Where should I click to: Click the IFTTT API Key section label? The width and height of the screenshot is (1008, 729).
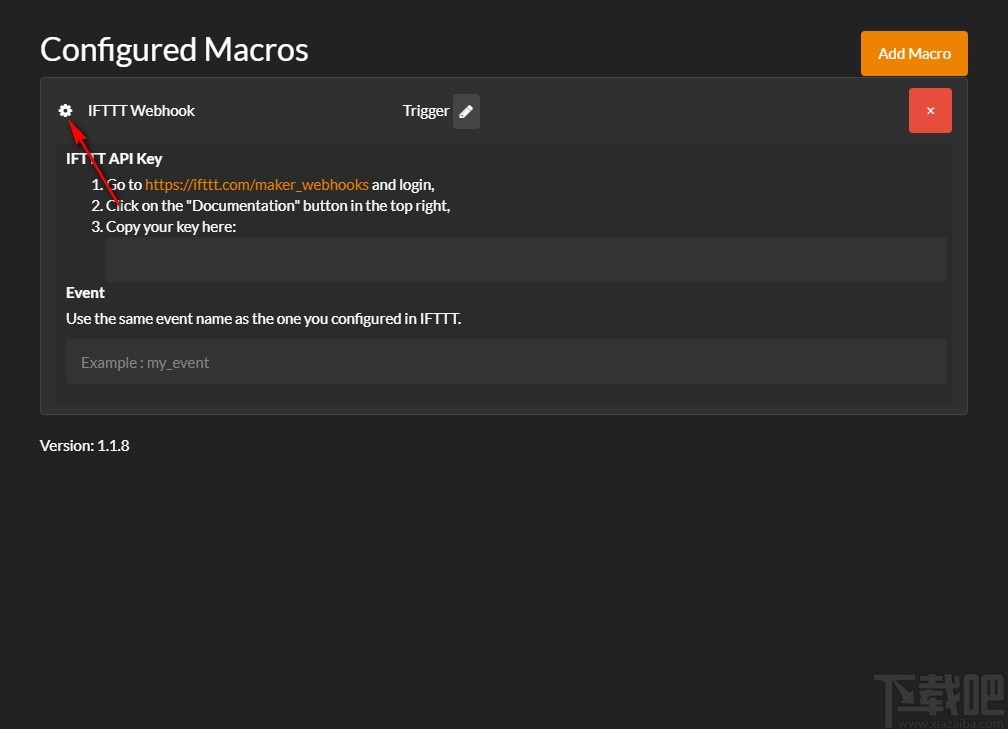[x=114, y=158]
